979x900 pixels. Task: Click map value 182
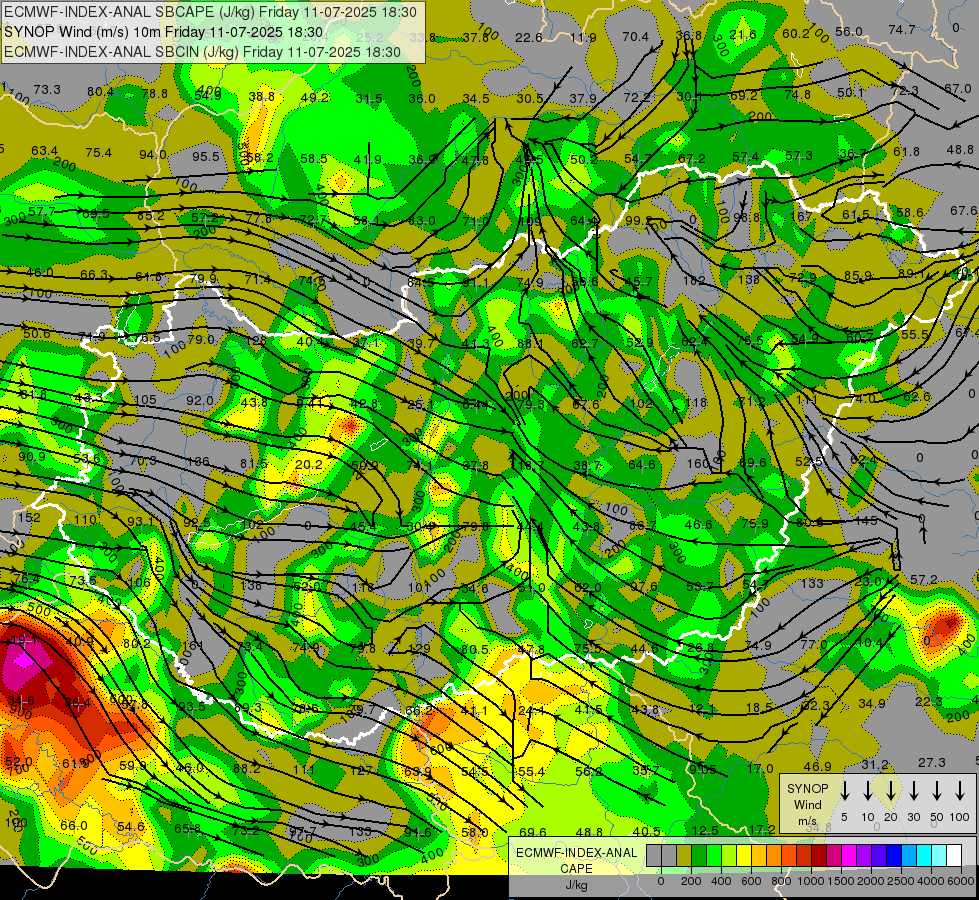[694, 281]
